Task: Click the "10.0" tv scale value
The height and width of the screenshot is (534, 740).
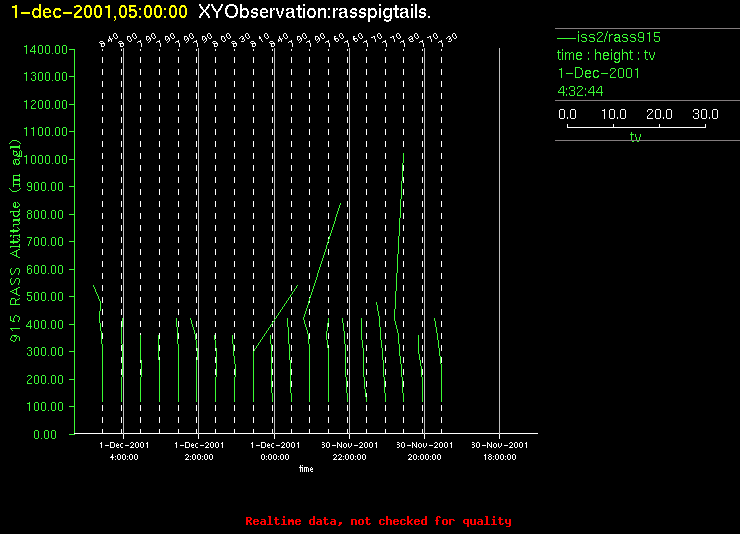Action: pyautogui.click(x=614, y=114)
